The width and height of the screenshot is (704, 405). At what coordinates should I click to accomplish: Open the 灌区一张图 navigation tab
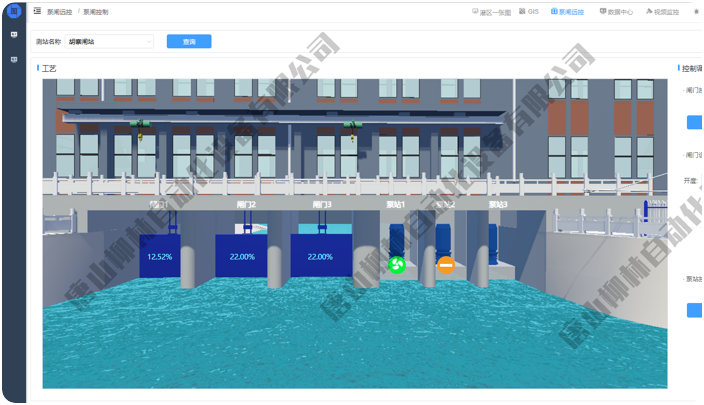coord(491,12)
